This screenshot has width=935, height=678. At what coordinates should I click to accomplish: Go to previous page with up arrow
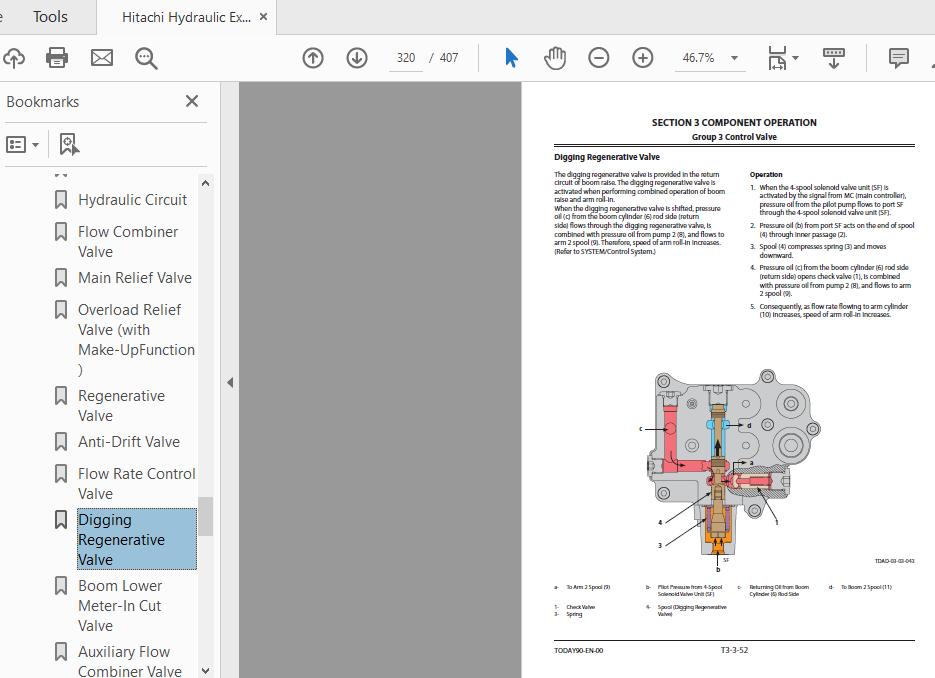pyautogui.click(x=313, y=58)
